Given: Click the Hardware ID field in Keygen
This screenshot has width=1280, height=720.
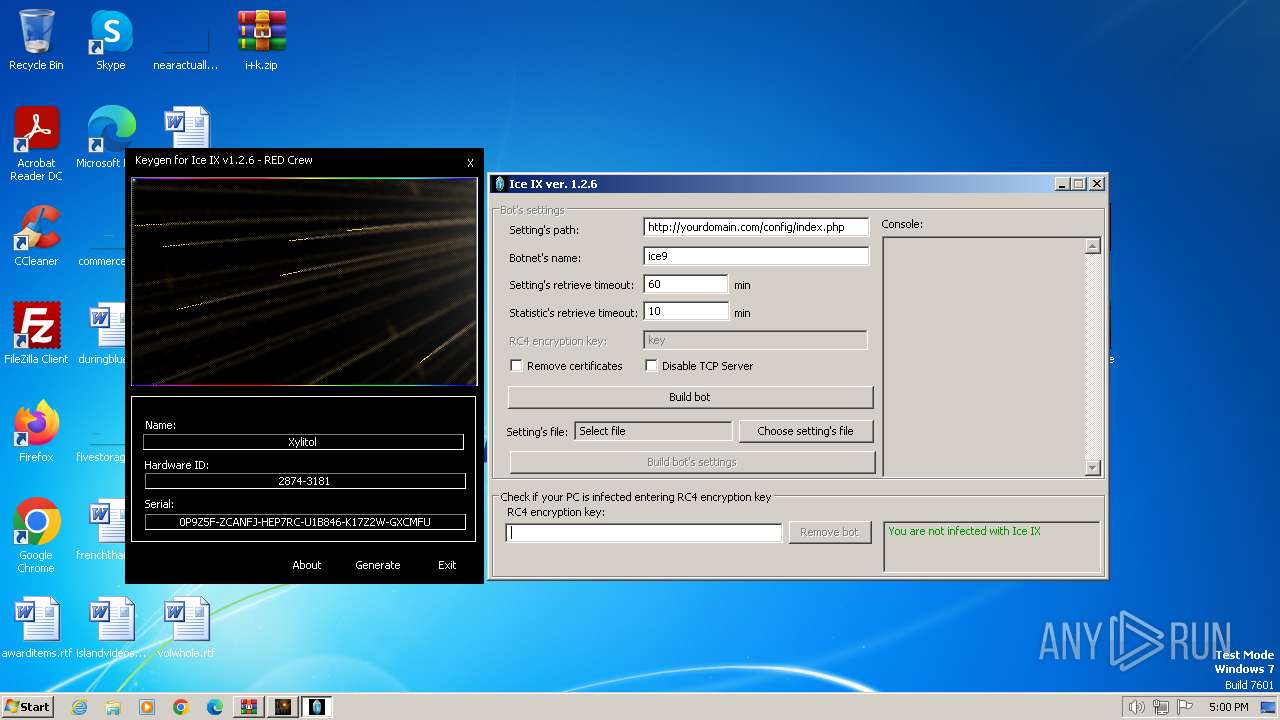Looking at the screenshot, I should [x=304, y=481].
